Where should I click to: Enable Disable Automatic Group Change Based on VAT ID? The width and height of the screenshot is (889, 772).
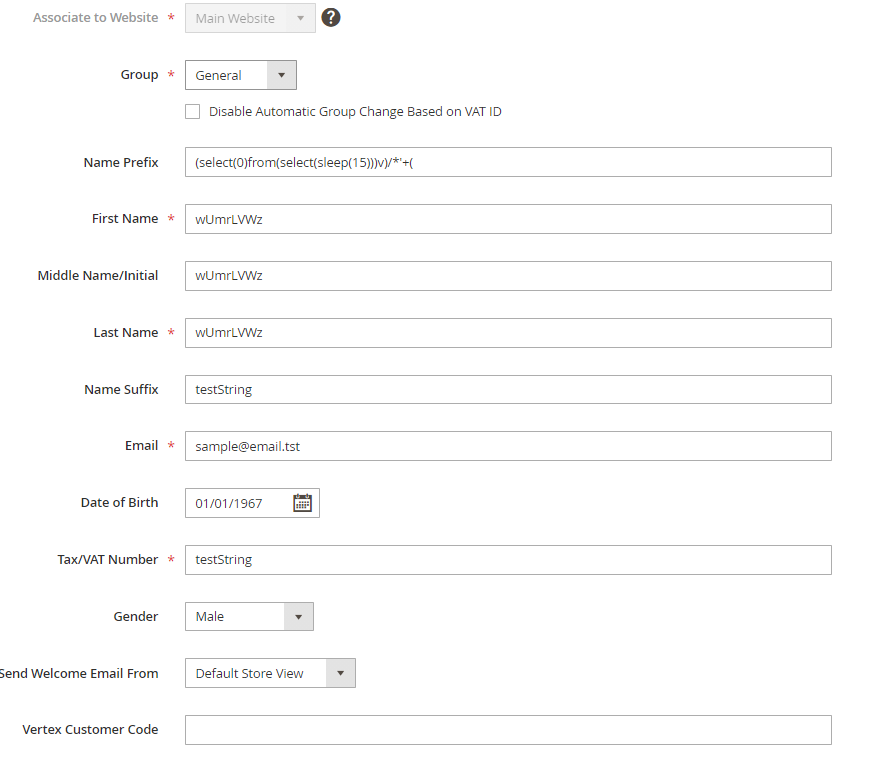(x=192, y=111)
